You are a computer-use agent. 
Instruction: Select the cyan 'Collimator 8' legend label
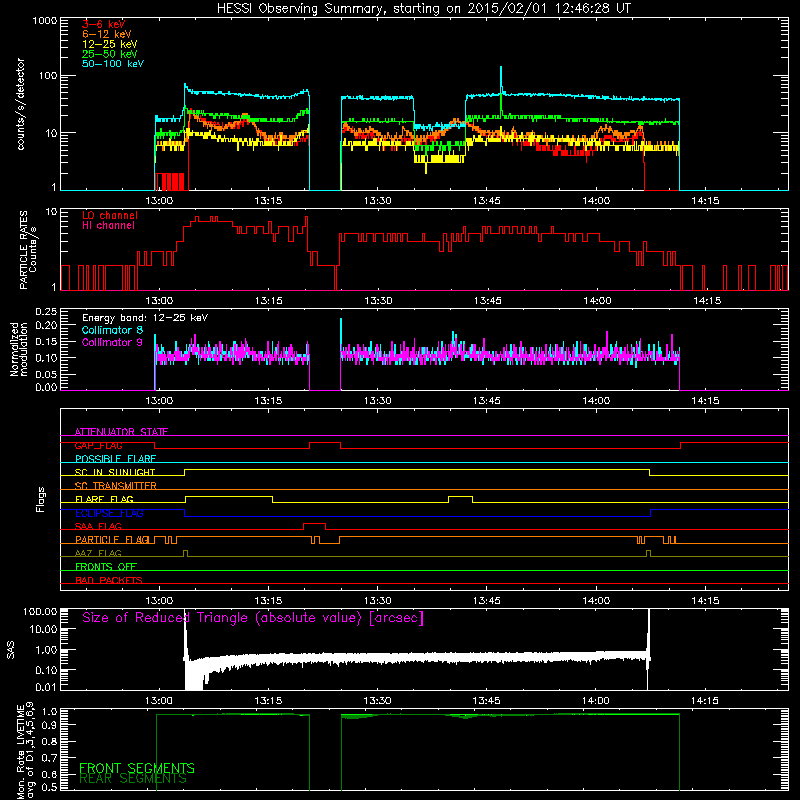point(112,330)
